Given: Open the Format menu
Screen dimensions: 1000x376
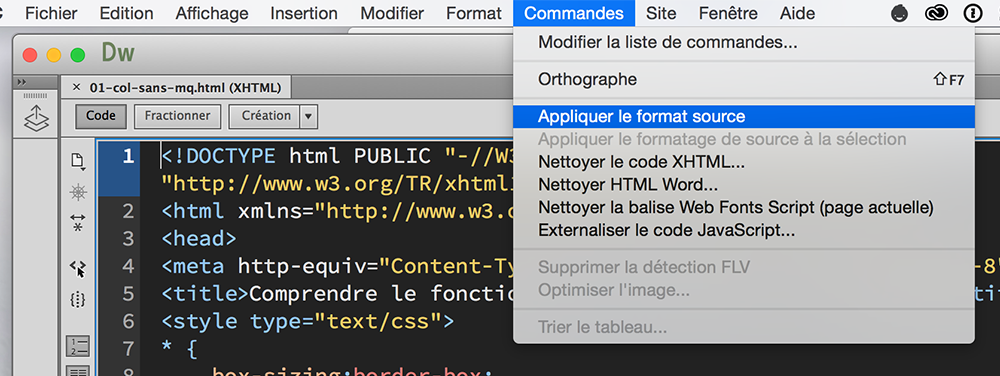Looking at the screenshot, I should [x=474, y=13].
